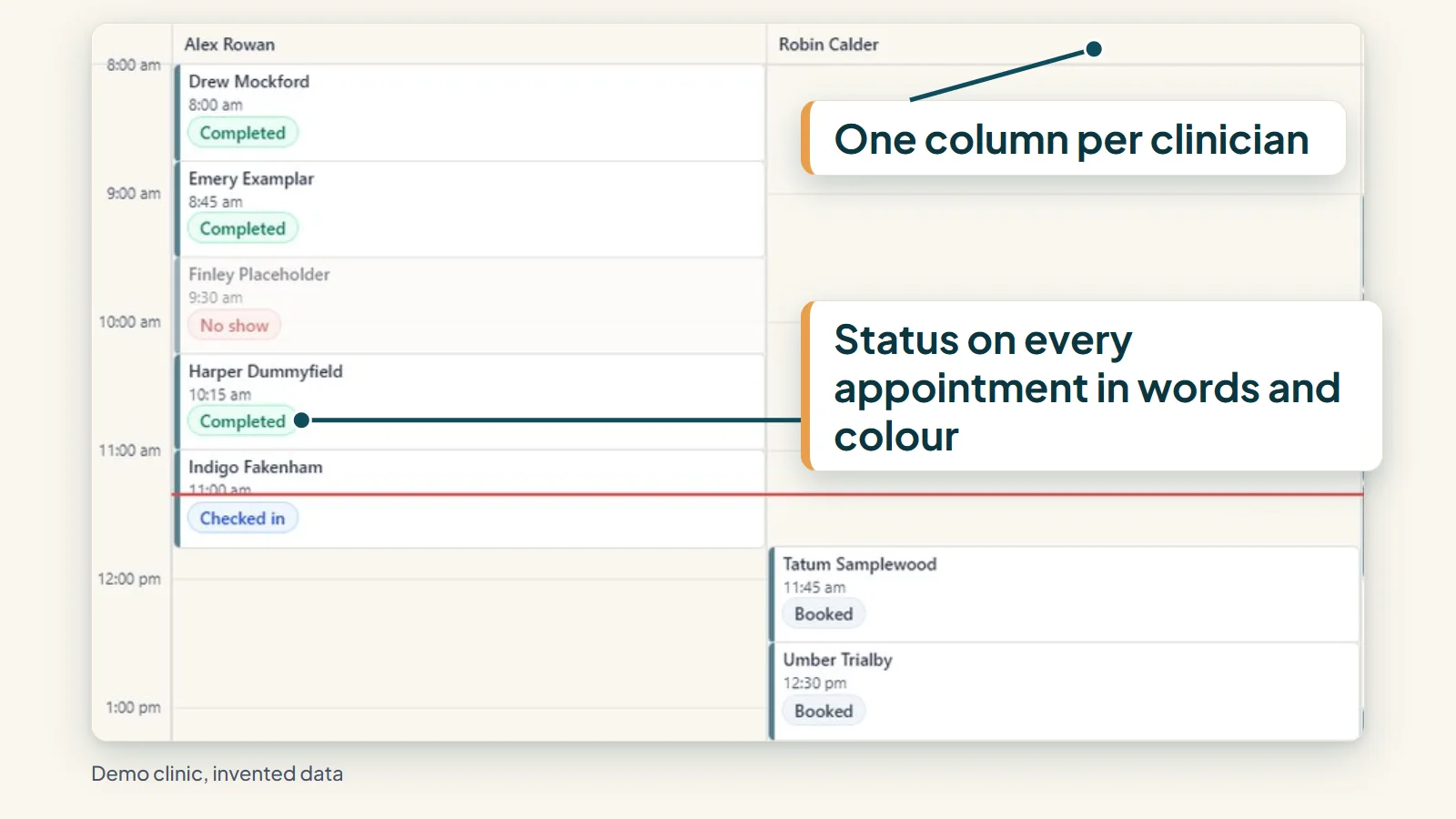Click the 12:30 pm time on Umber's card

tap(815, 683)
